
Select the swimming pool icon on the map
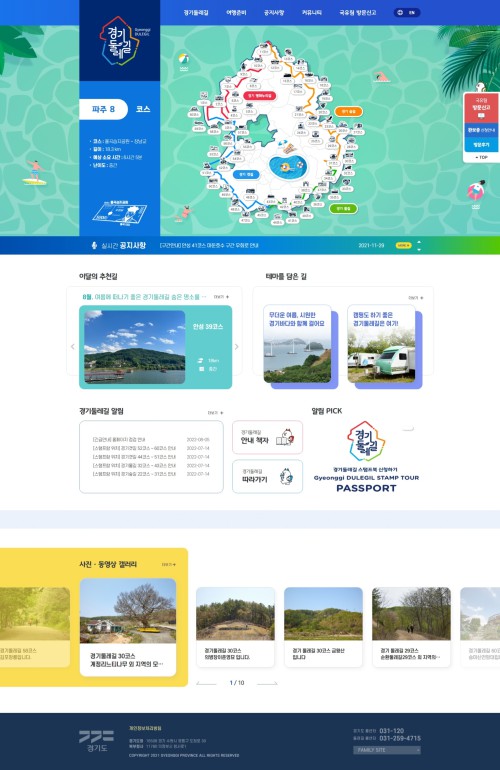click(x=288, y=166)
